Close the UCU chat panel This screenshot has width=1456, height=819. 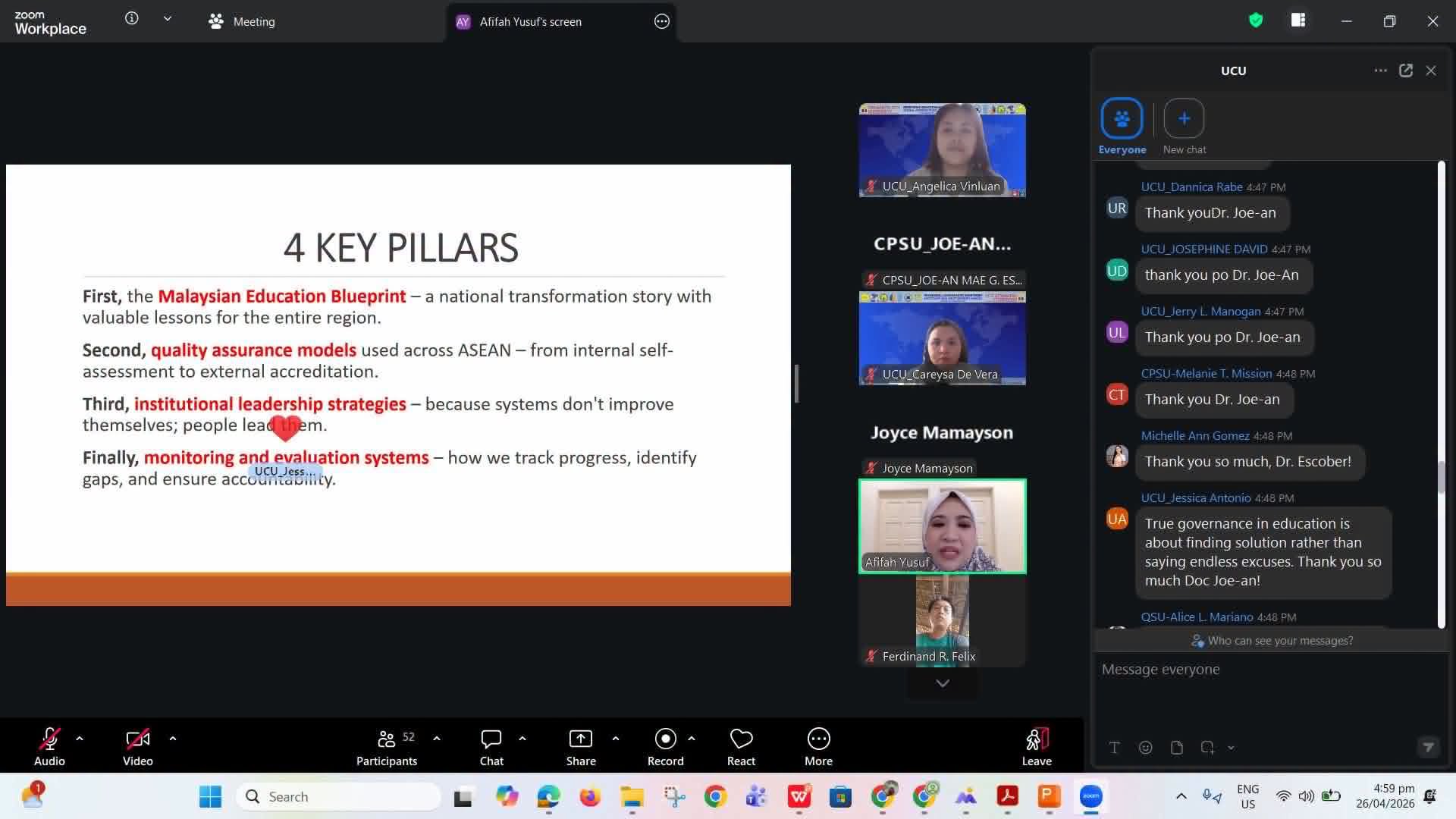(x=1431, y=71)
